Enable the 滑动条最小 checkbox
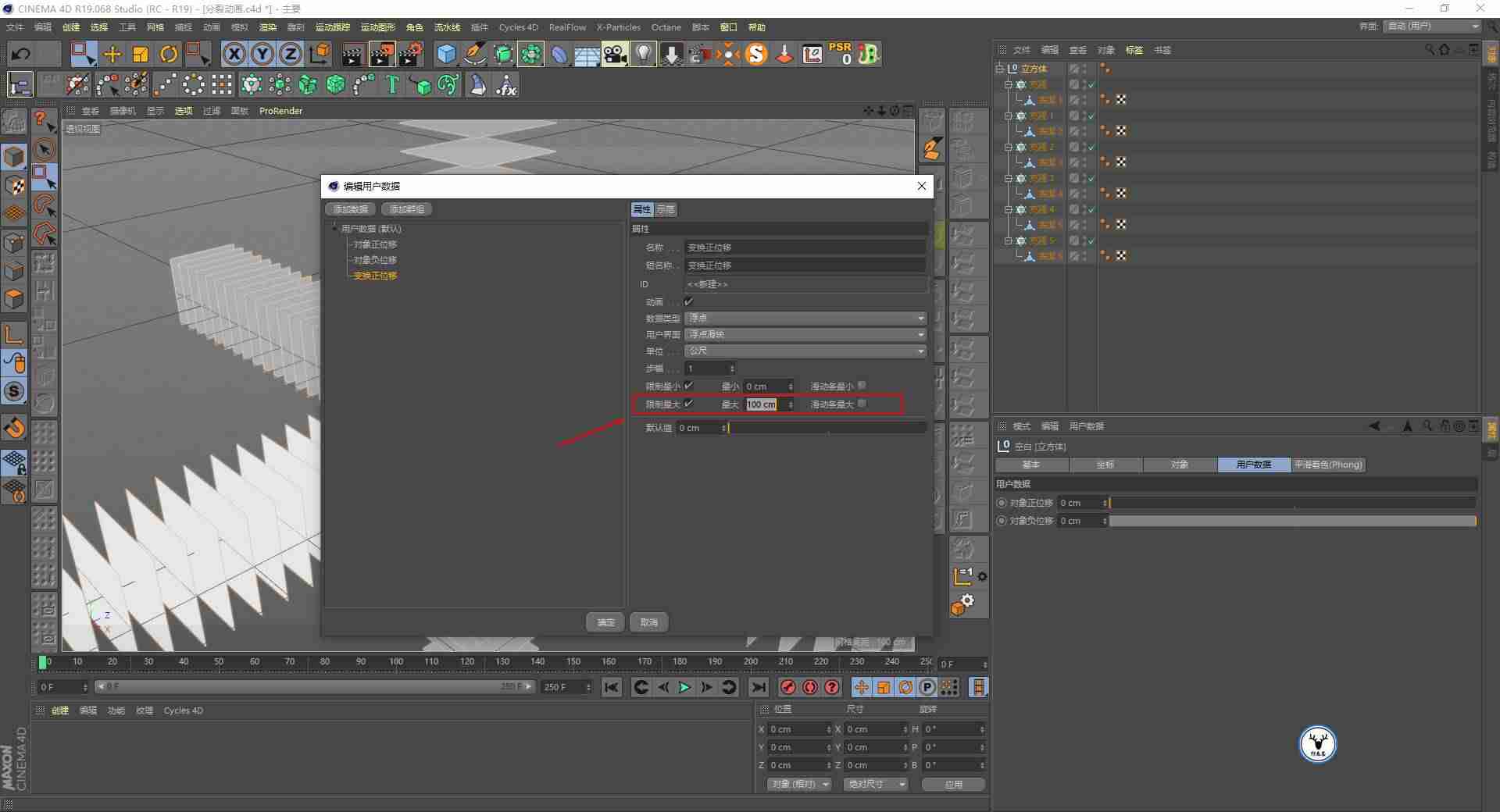This screenshot has height=812, width=1500. pos(862,386)
